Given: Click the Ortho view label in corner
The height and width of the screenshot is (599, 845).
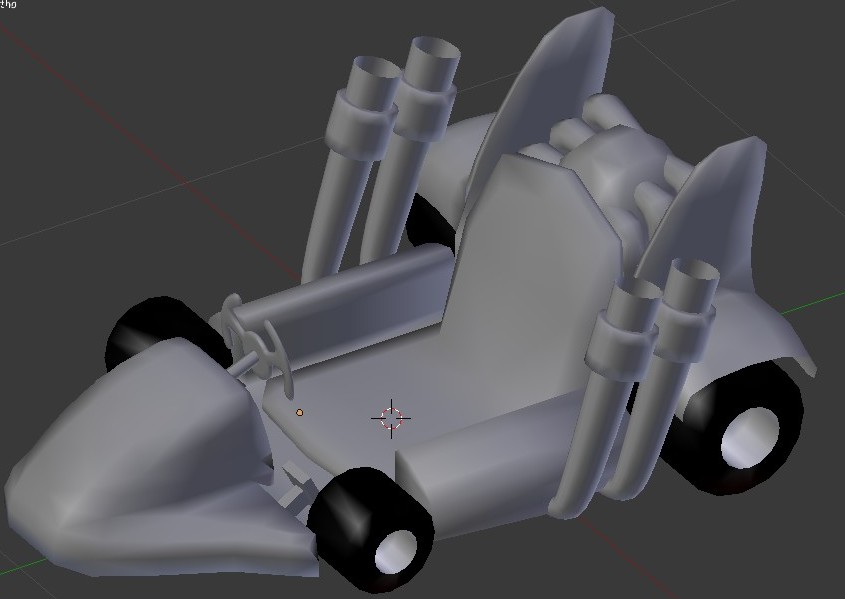Looking at the screenshot, I should coord(8,4).
